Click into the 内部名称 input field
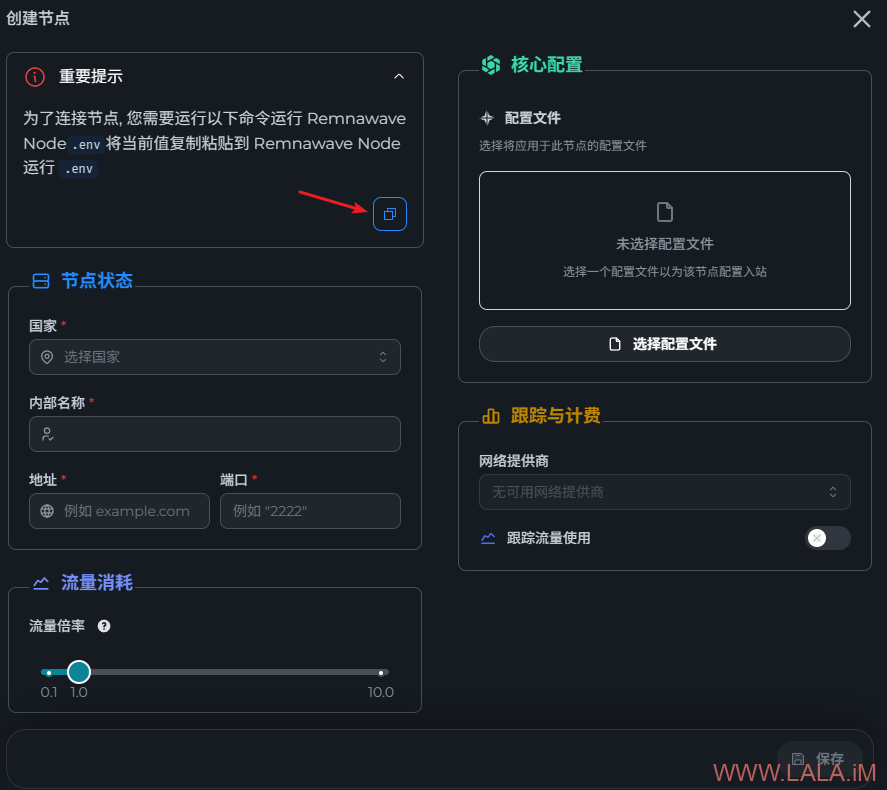887x790 pixels. pyautogui.click(x=215, y=434)
